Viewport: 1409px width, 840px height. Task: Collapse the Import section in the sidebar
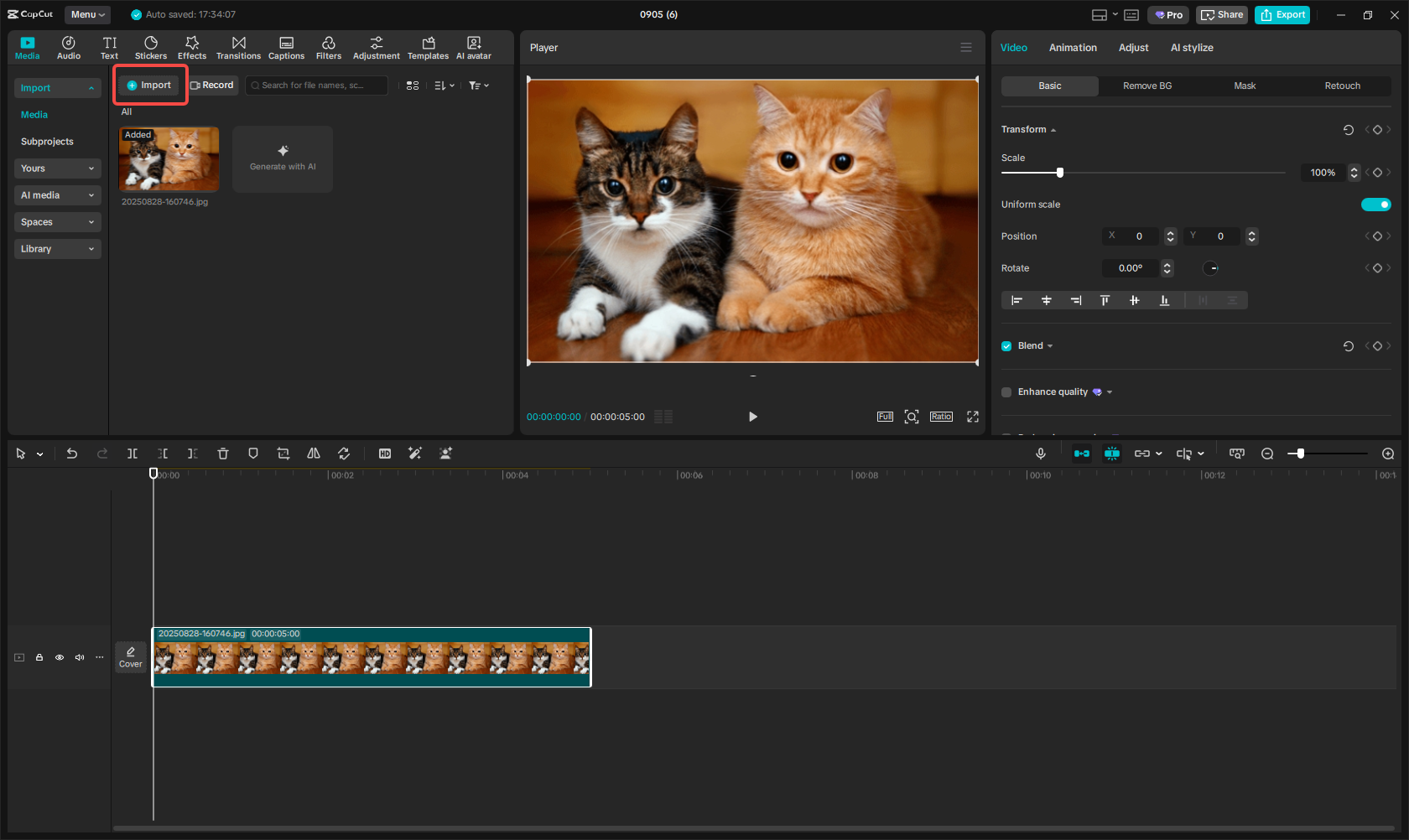91,87
